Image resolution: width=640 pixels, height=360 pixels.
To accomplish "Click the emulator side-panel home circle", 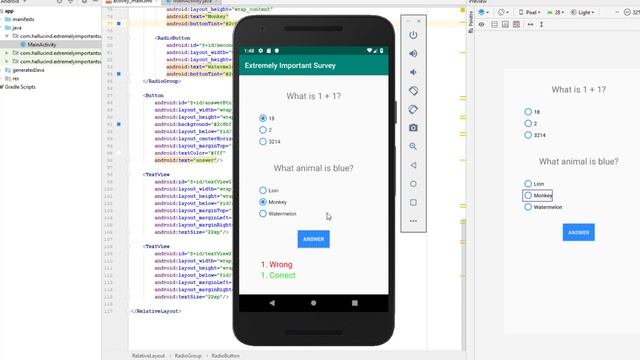I will tap(413, 184).
